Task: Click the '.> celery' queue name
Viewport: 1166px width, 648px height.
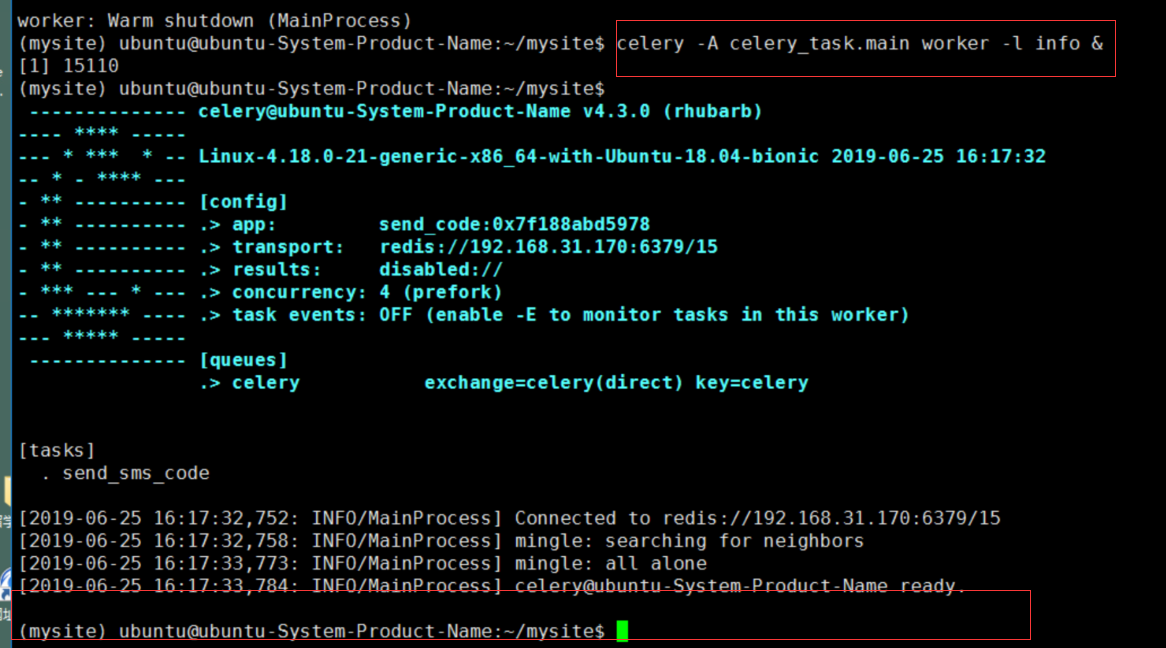Action: pyautogui.click(x=250, y=383)
